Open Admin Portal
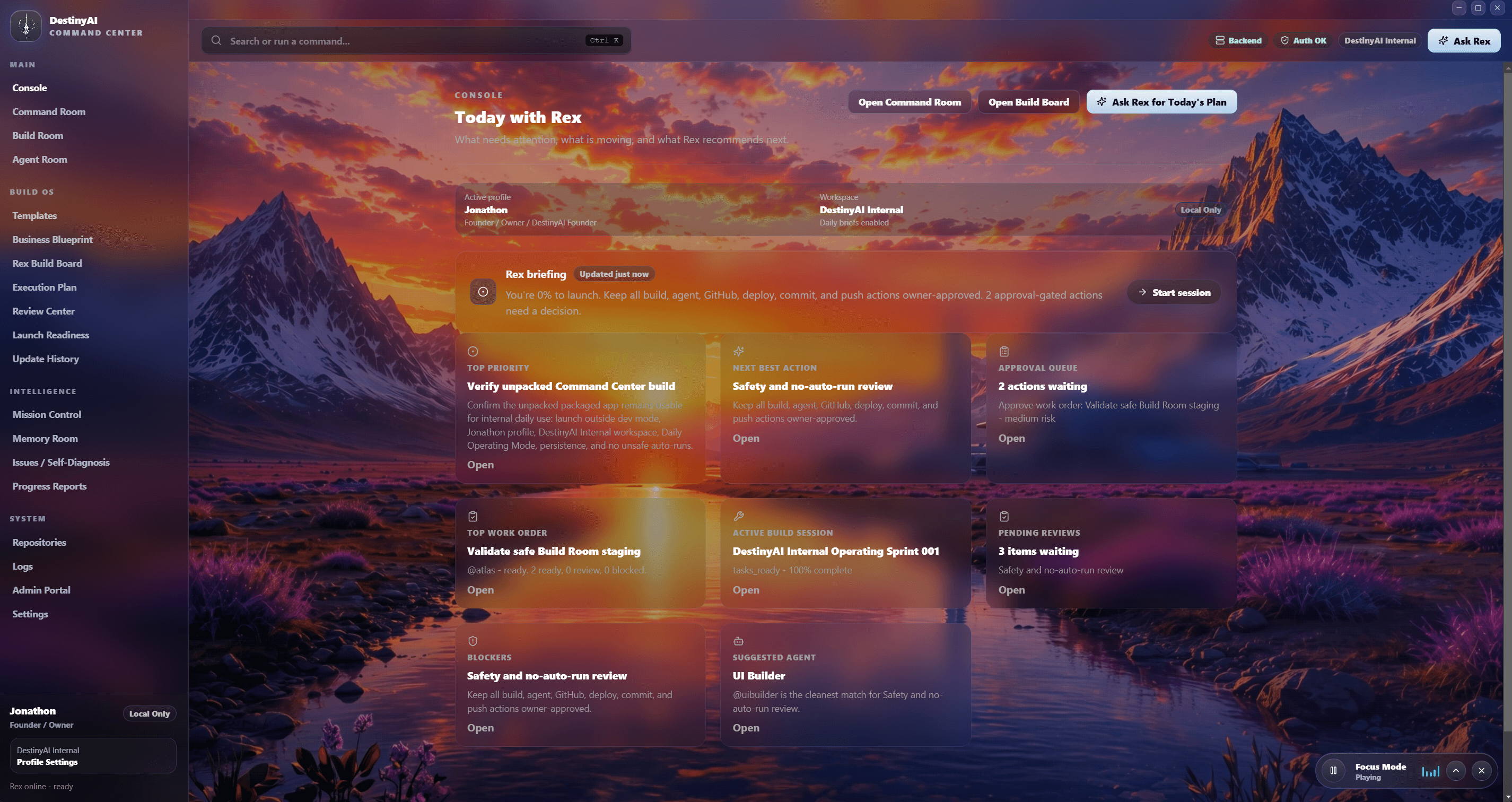Viewport: 1512px width, 802px height. coord(41,590)
